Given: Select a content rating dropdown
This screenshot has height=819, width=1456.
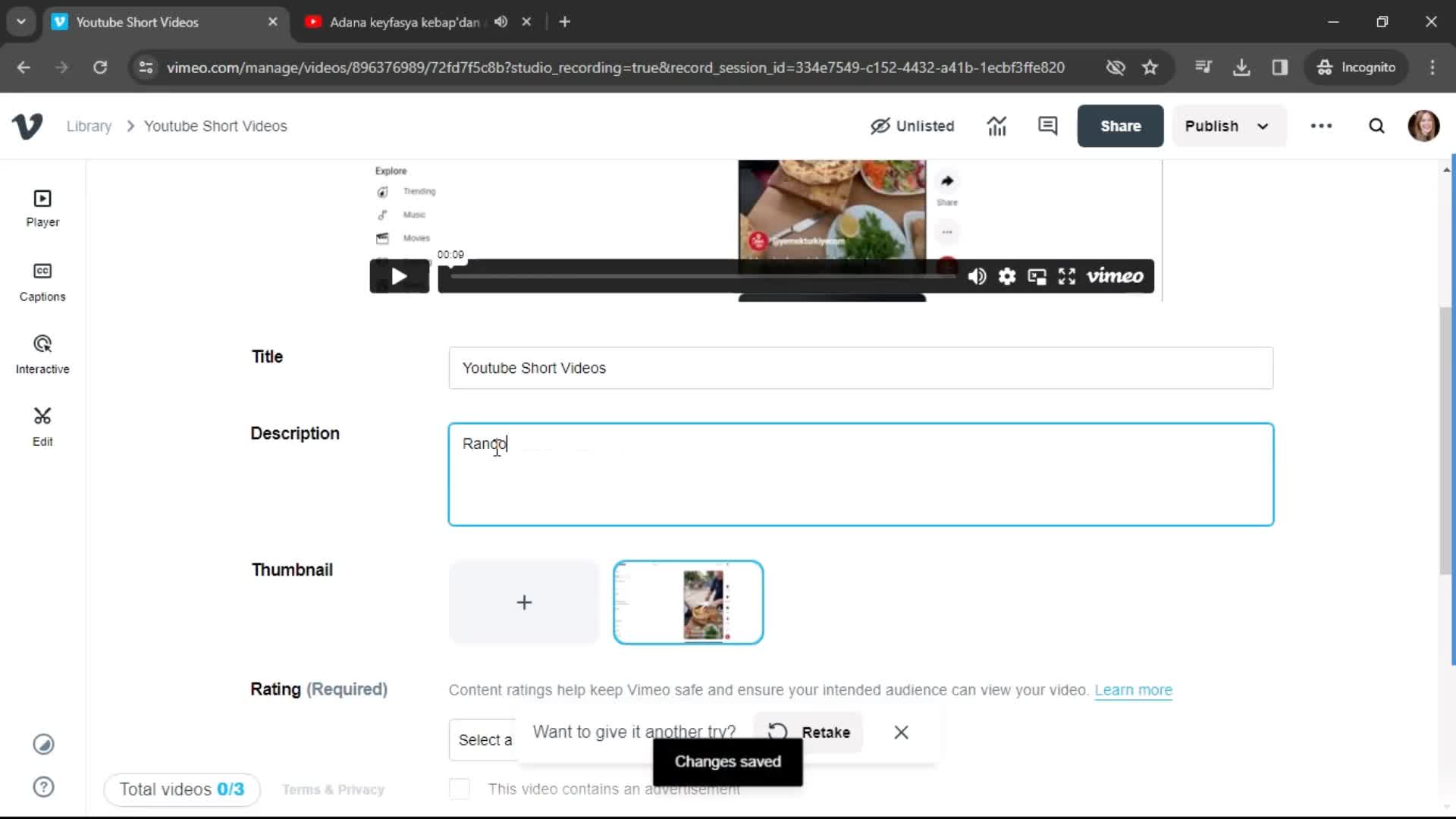Looking at the screenshot, I should coord(485,739).
